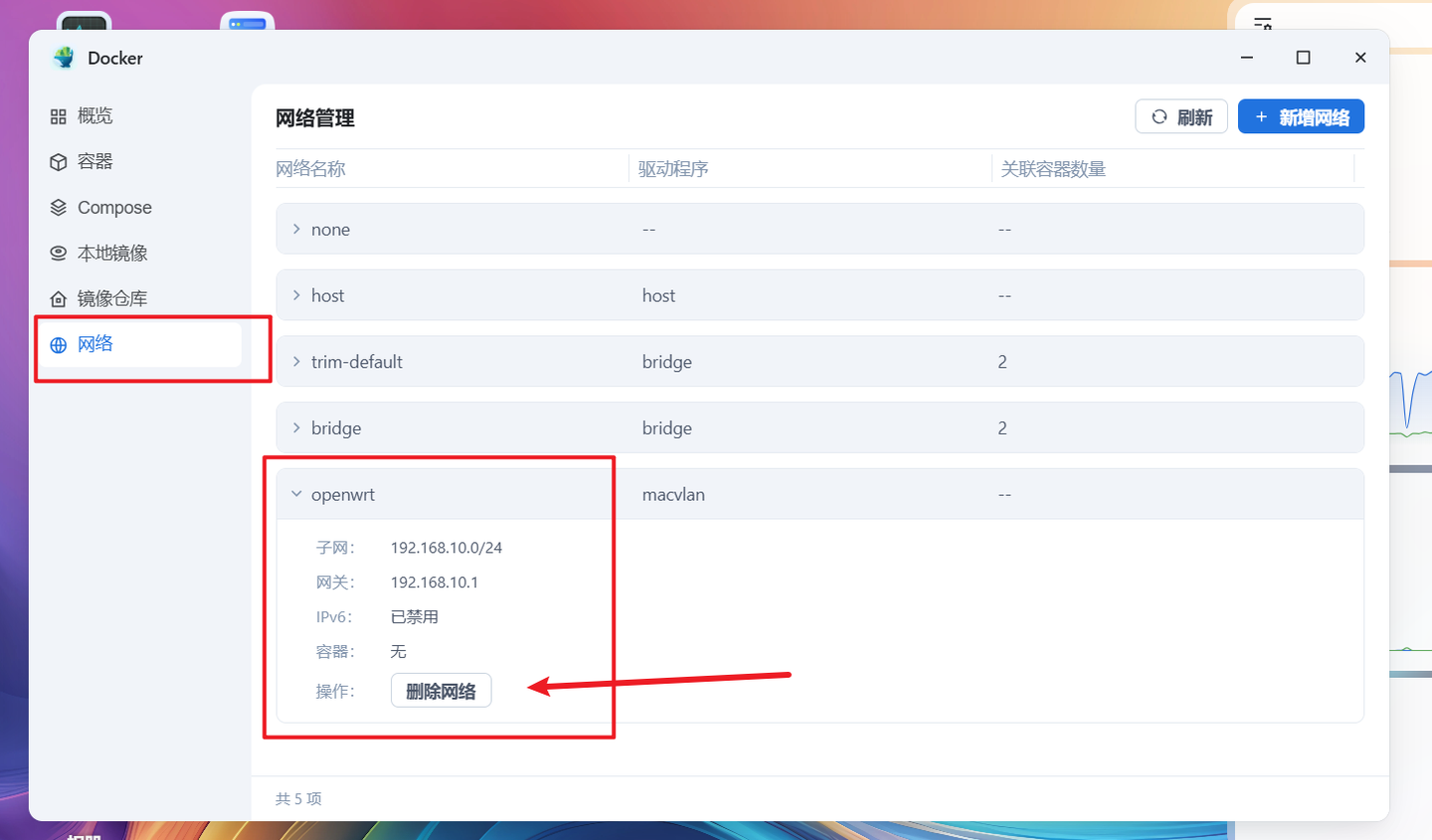The height and width of the screenshot is (840, 1432).
Task: Collapse the openwrt network details
Action: [x=295, y=493]
